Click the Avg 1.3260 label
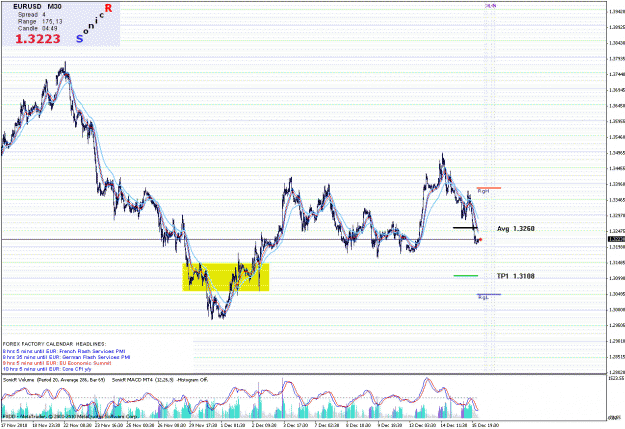 (515, 229)
